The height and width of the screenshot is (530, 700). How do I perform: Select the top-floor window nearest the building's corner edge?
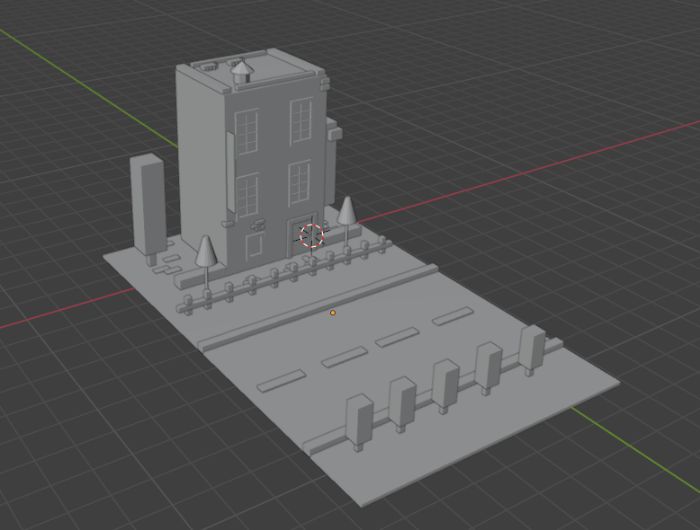click(x=246, y=132)
